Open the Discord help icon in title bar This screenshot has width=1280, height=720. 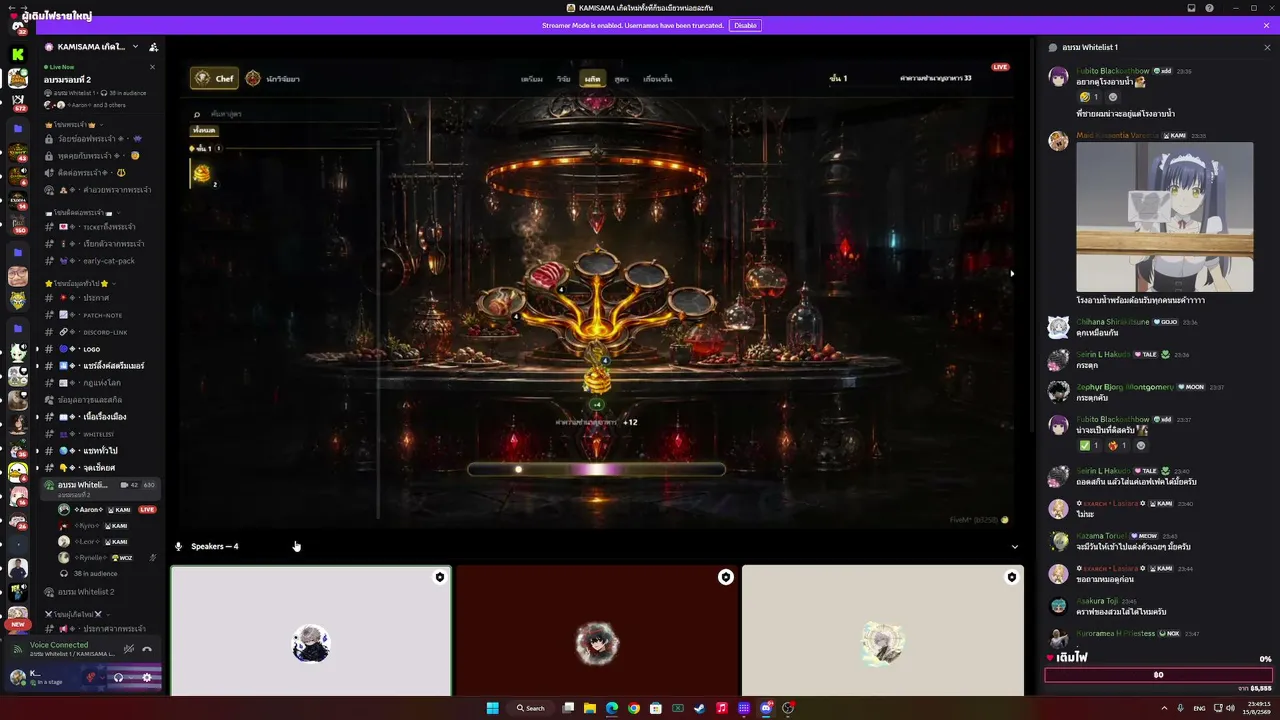click(x=1209, y=8)
